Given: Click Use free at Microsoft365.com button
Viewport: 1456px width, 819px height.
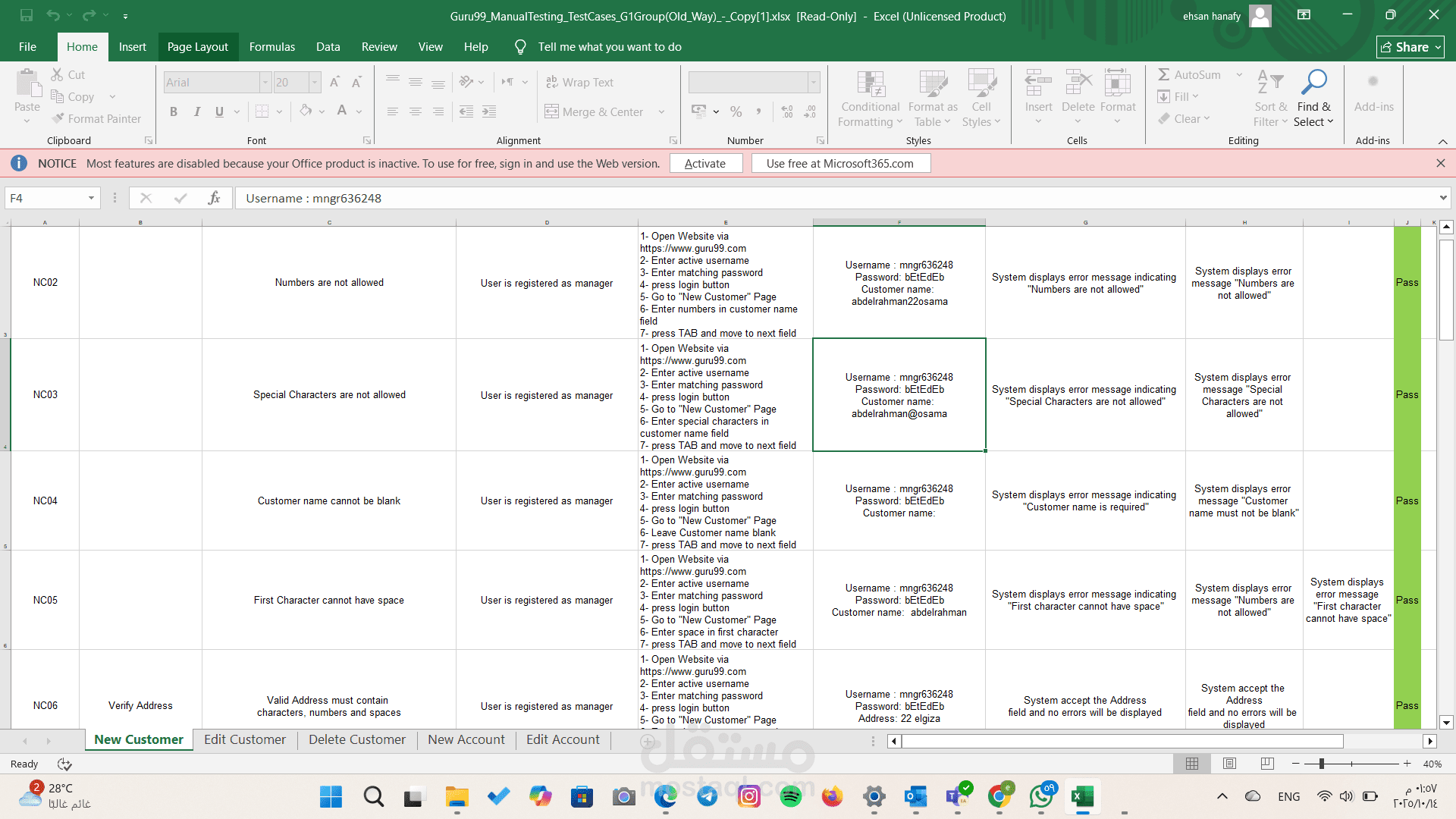Looking at the screenshot, I should tap(839, 163).
